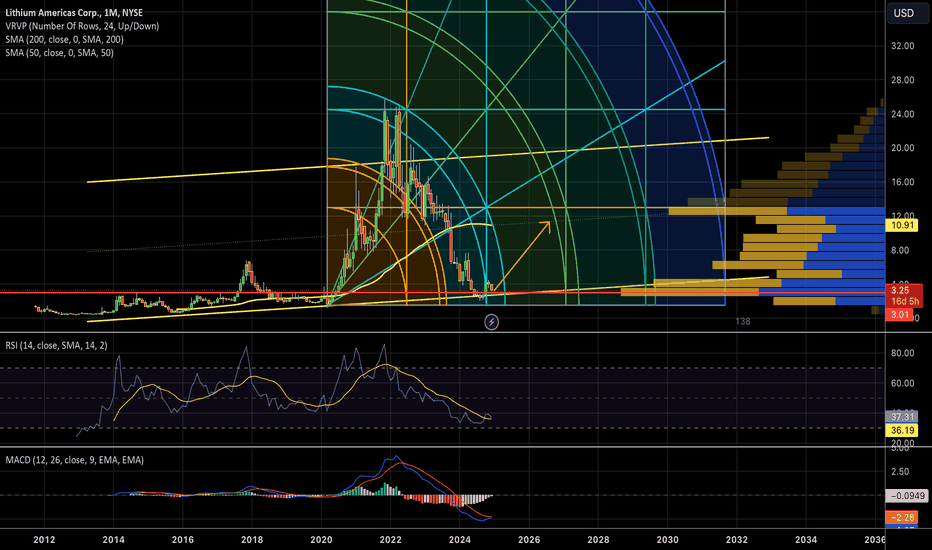
Task: Click the 2.50 MACD scale label
Action: click(x=899, y=472)
